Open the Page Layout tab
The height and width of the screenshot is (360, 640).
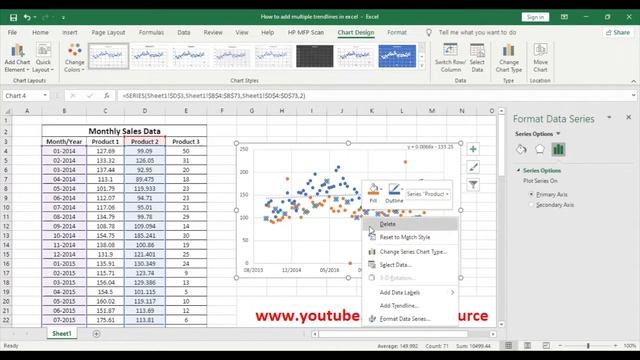pyautogui.click(x=108, y=32)
